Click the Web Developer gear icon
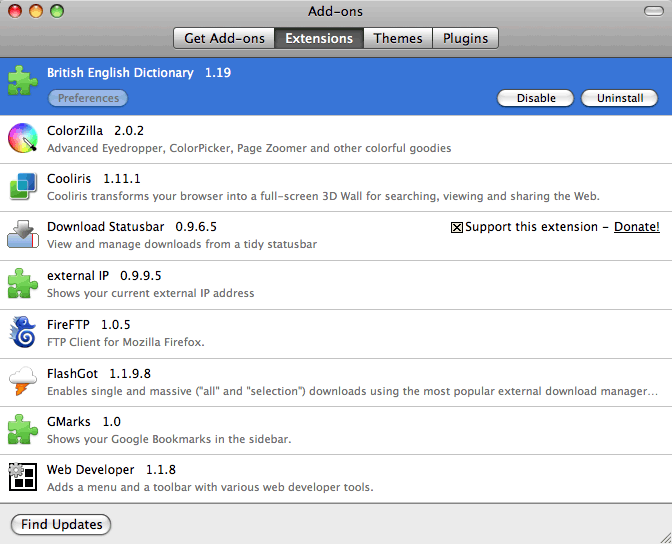 pyautogui.click(x=22, y=476)
